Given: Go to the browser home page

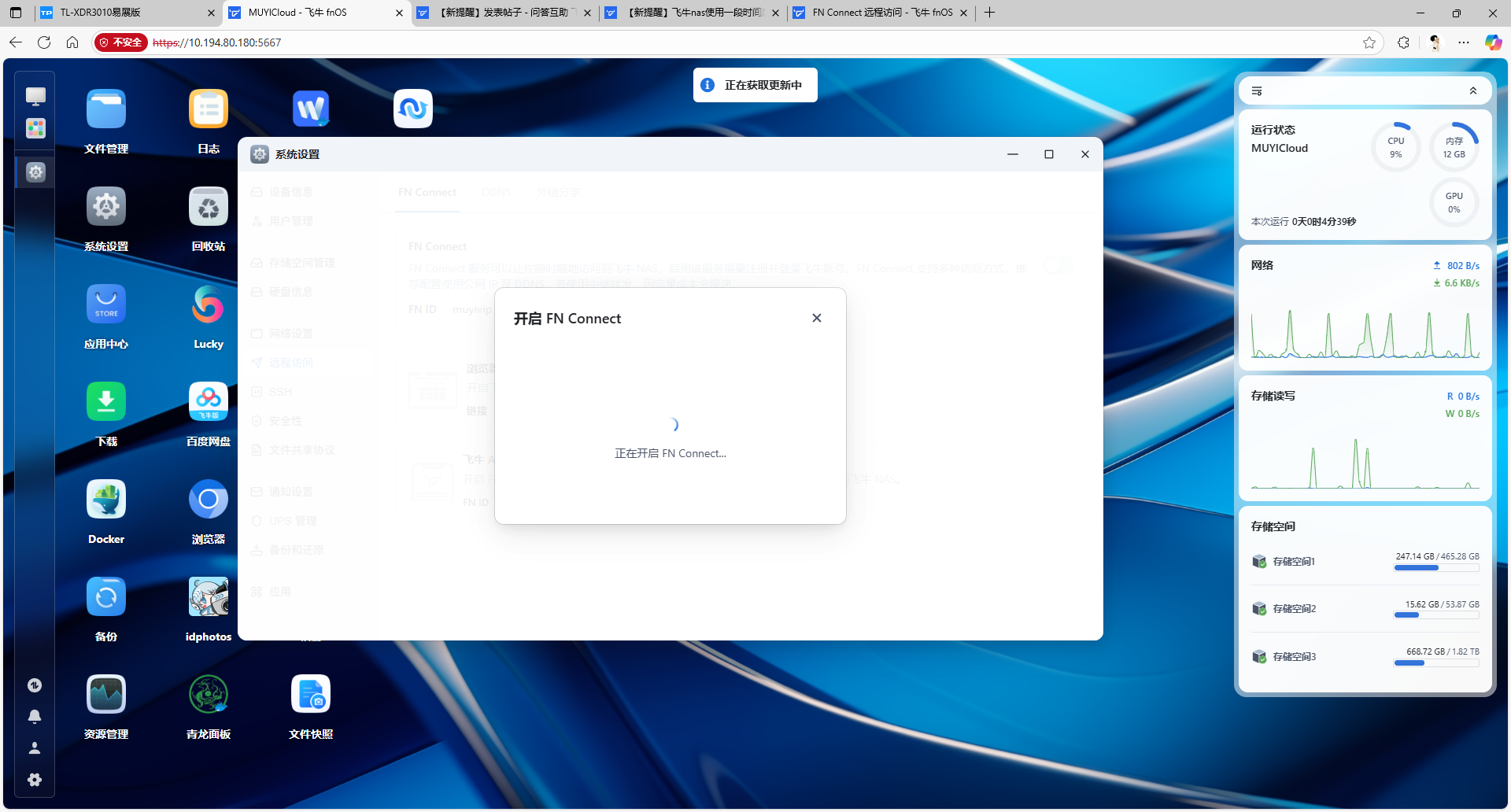Looking at the screenshot, I should [72, 42].
